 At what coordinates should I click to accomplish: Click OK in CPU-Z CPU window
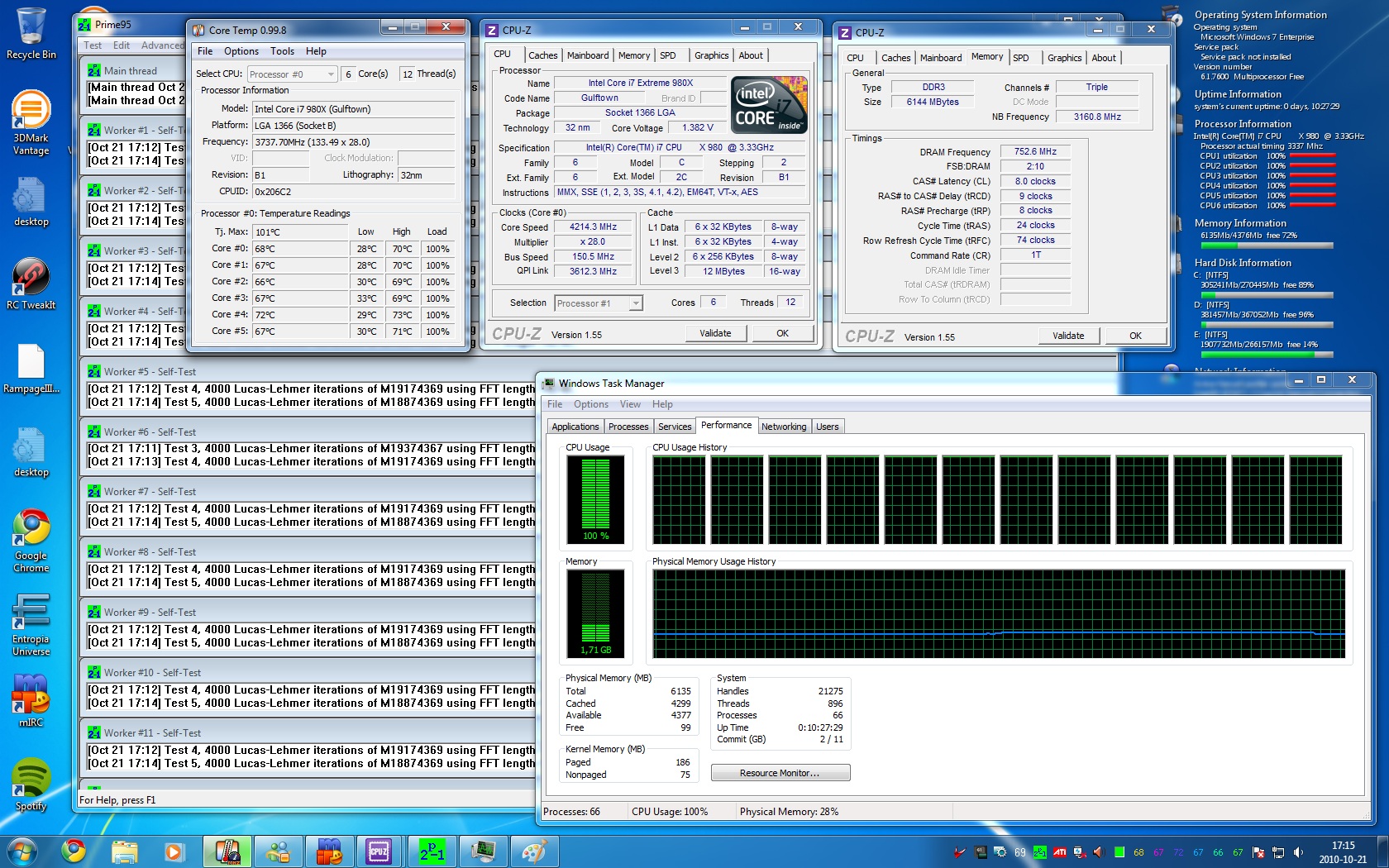coord(782,333)
